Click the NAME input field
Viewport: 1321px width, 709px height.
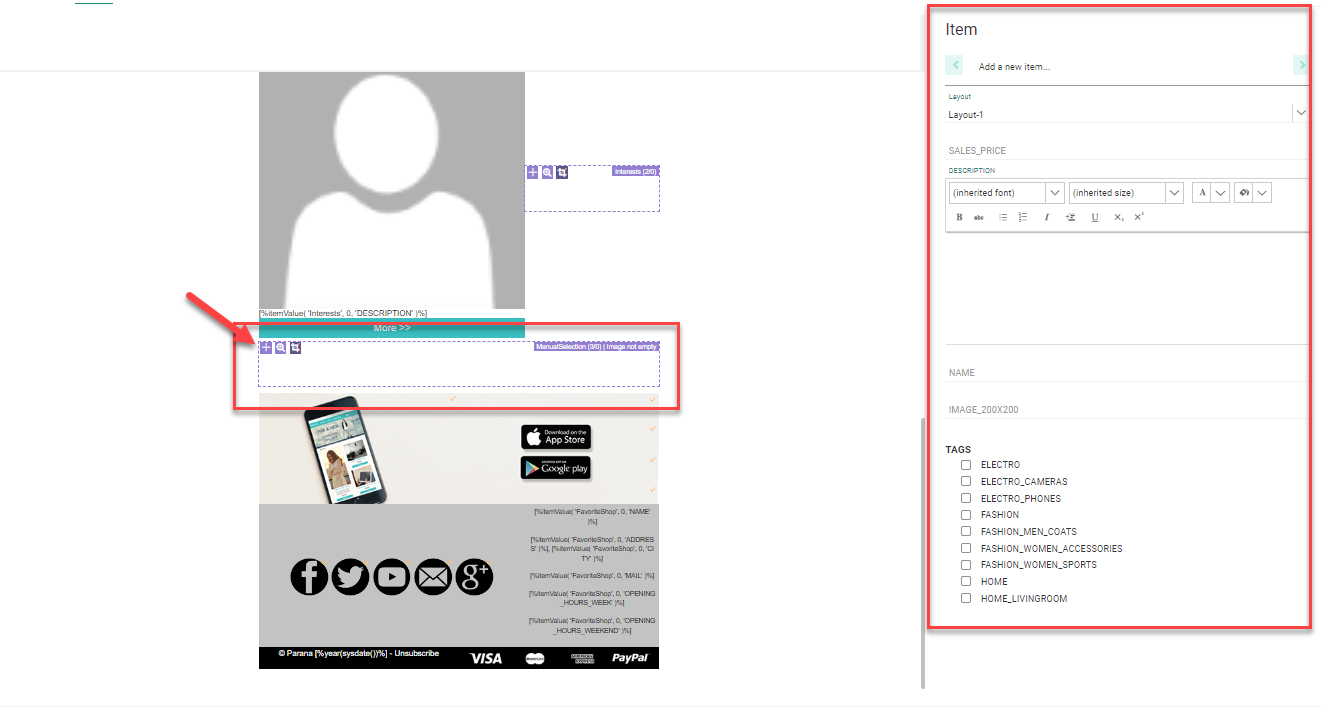[1127, 372]
